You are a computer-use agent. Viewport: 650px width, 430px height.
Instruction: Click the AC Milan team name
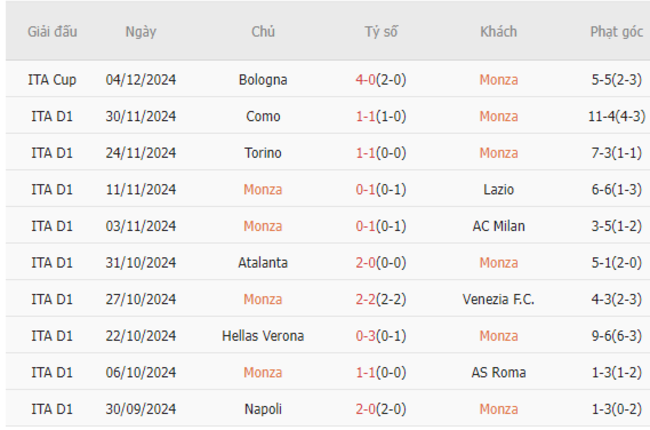coord(499,226)
